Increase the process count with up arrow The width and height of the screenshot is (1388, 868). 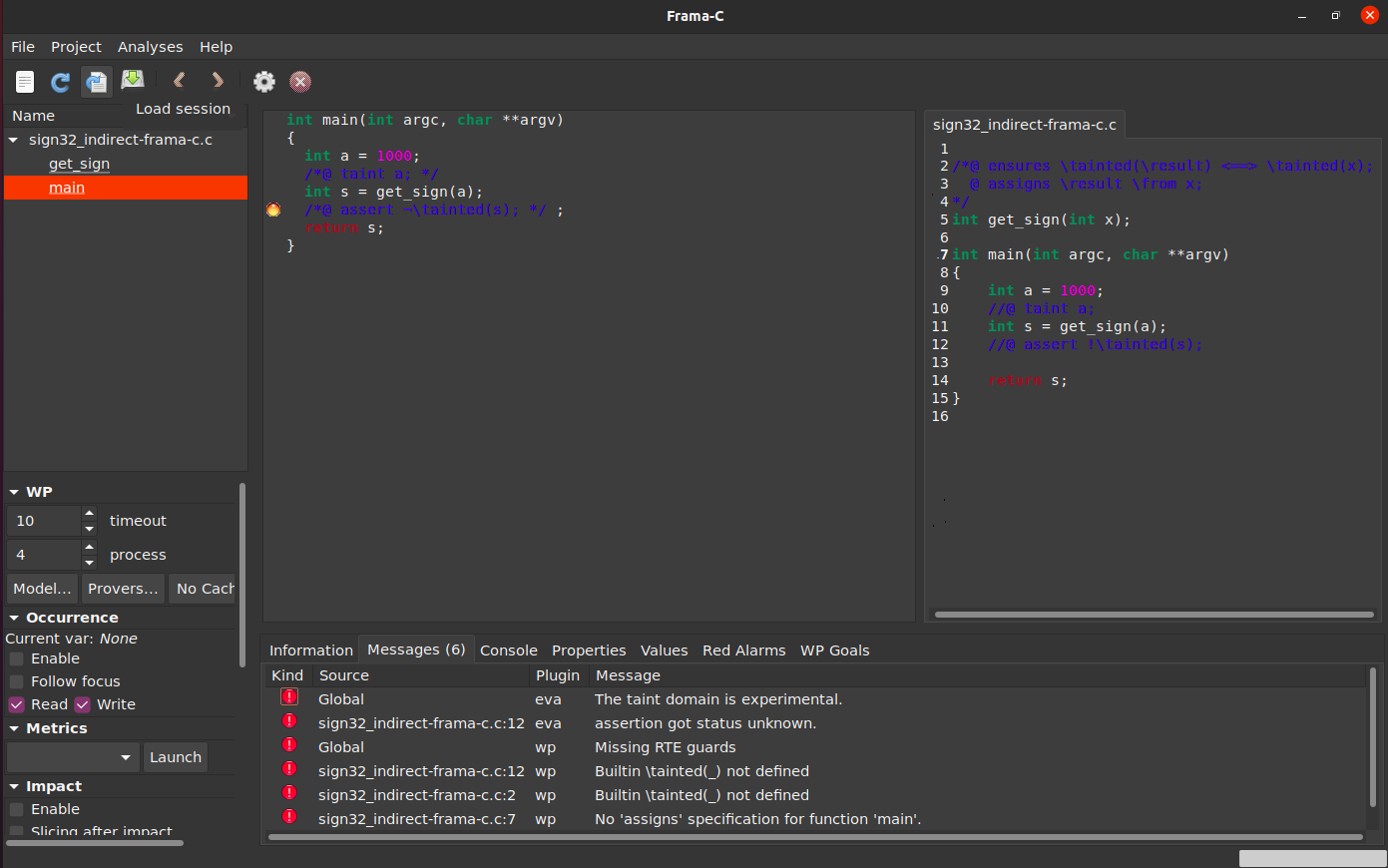[x=90, y=547]
